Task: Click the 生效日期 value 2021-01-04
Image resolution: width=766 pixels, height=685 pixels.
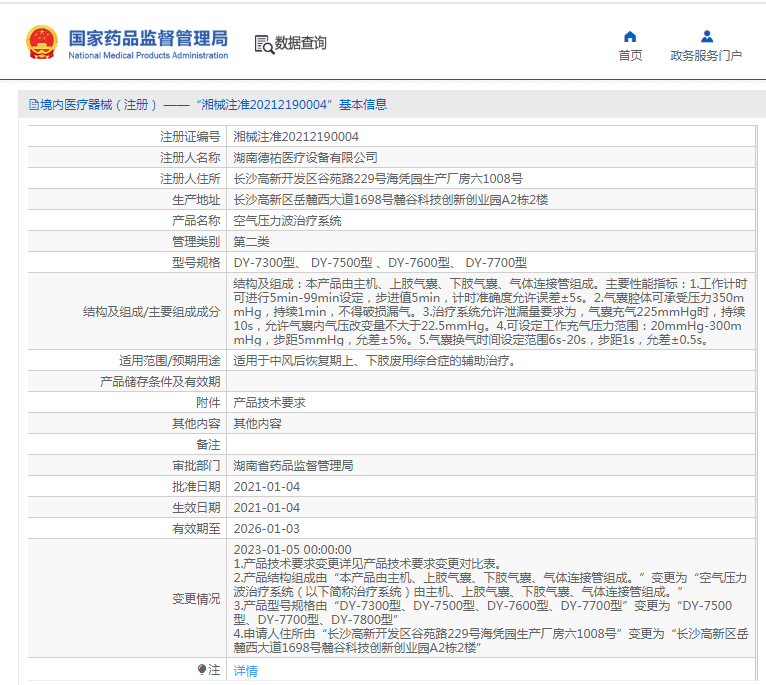Action: point(267,508)
